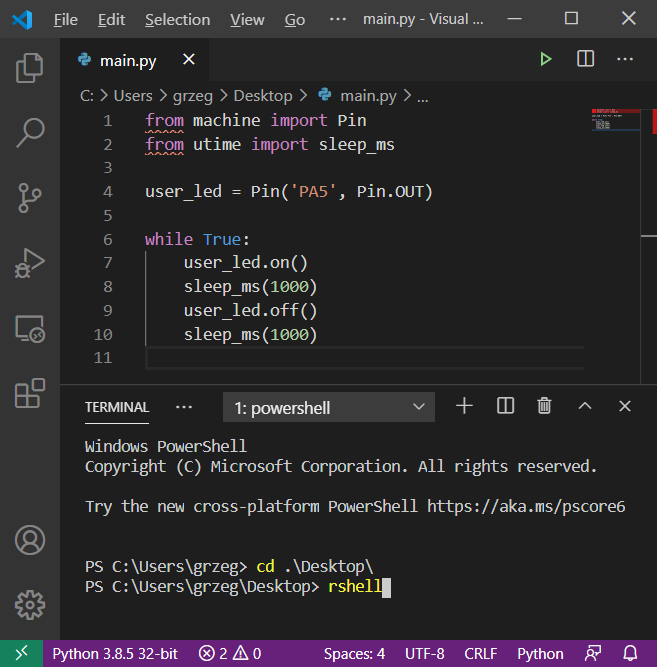657x667 pixels.
Task: Open the Edit menu
Action: 111,20
